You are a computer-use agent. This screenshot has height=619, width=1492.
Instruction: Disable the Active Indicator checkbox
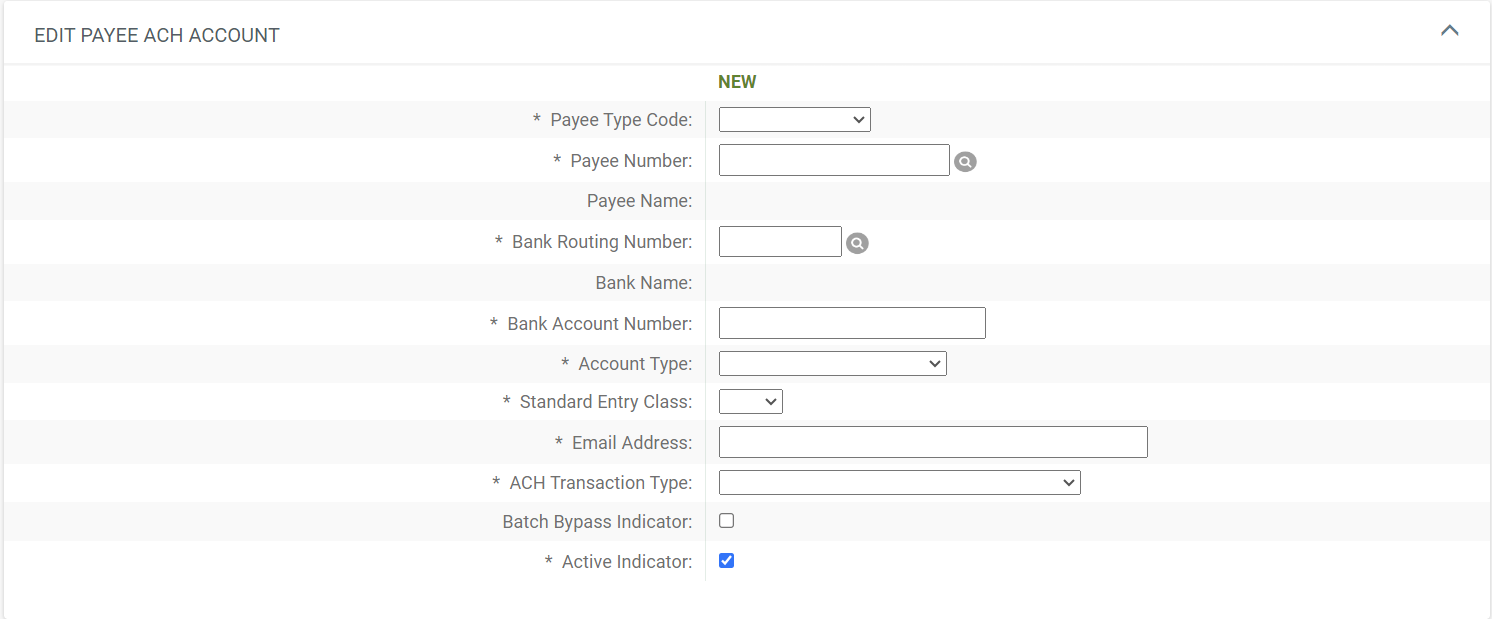(x=726, y=560)
